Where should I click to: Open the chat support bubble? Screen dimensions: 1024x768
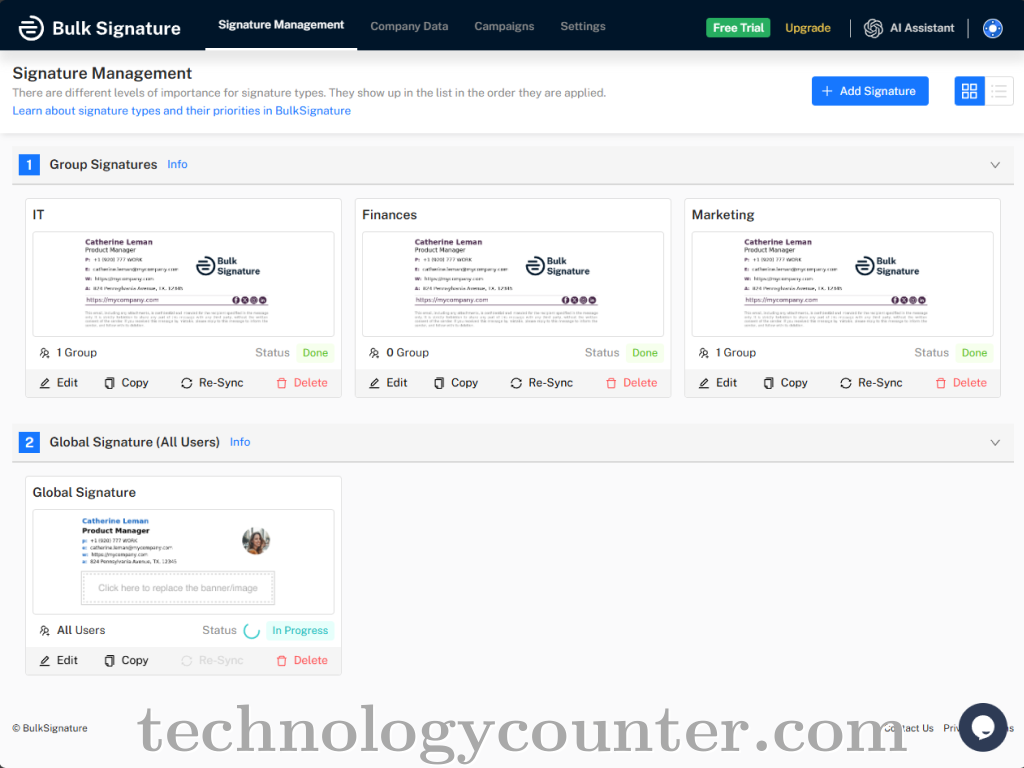point(983,727)
